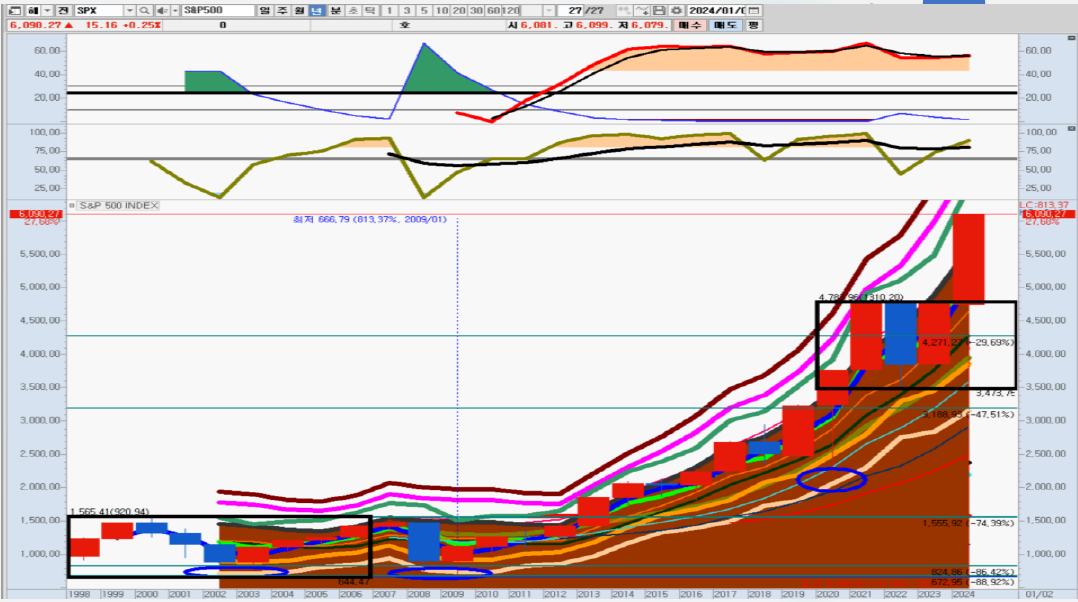This screenshot has width=1078, height=602.
Task: Set interval to 1
Action: pyautogui.click(x=389, y=11)
